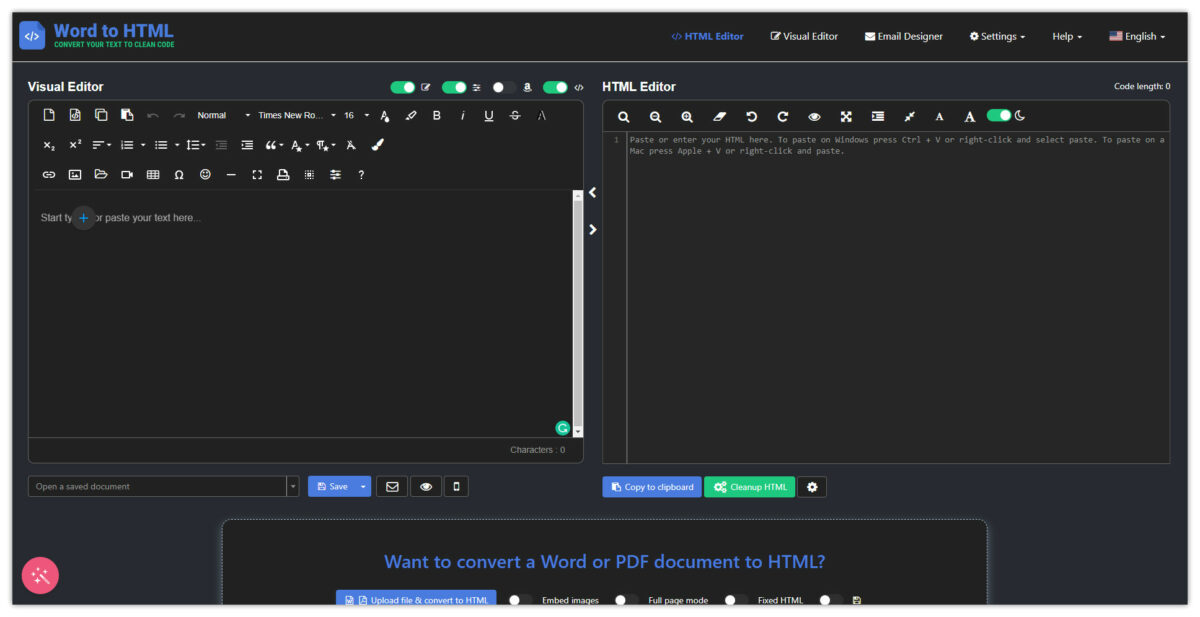Create a new document in Visual Editor

click(49, 115)
